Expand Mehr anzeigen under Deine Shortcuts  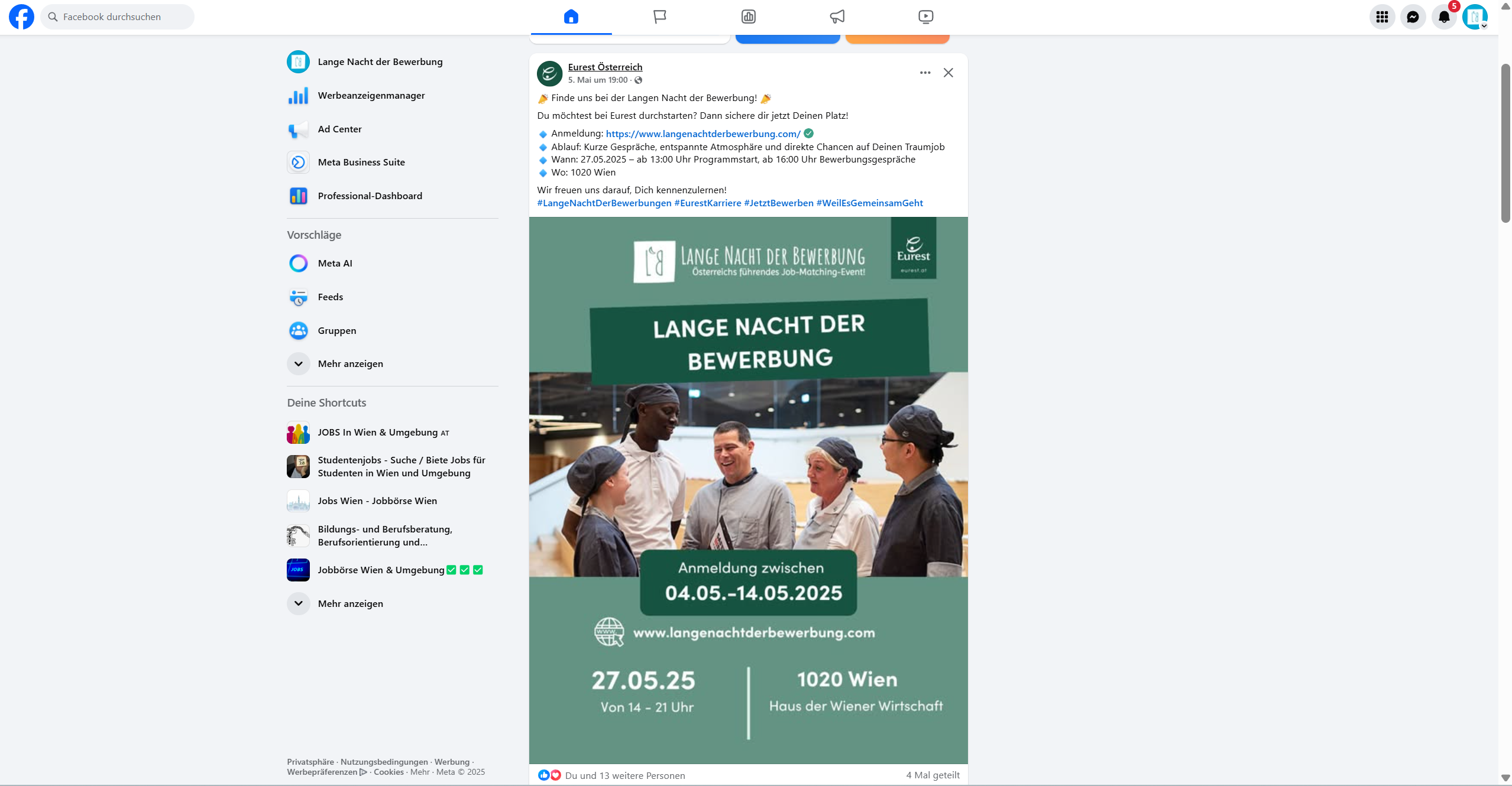pos(393,603)
